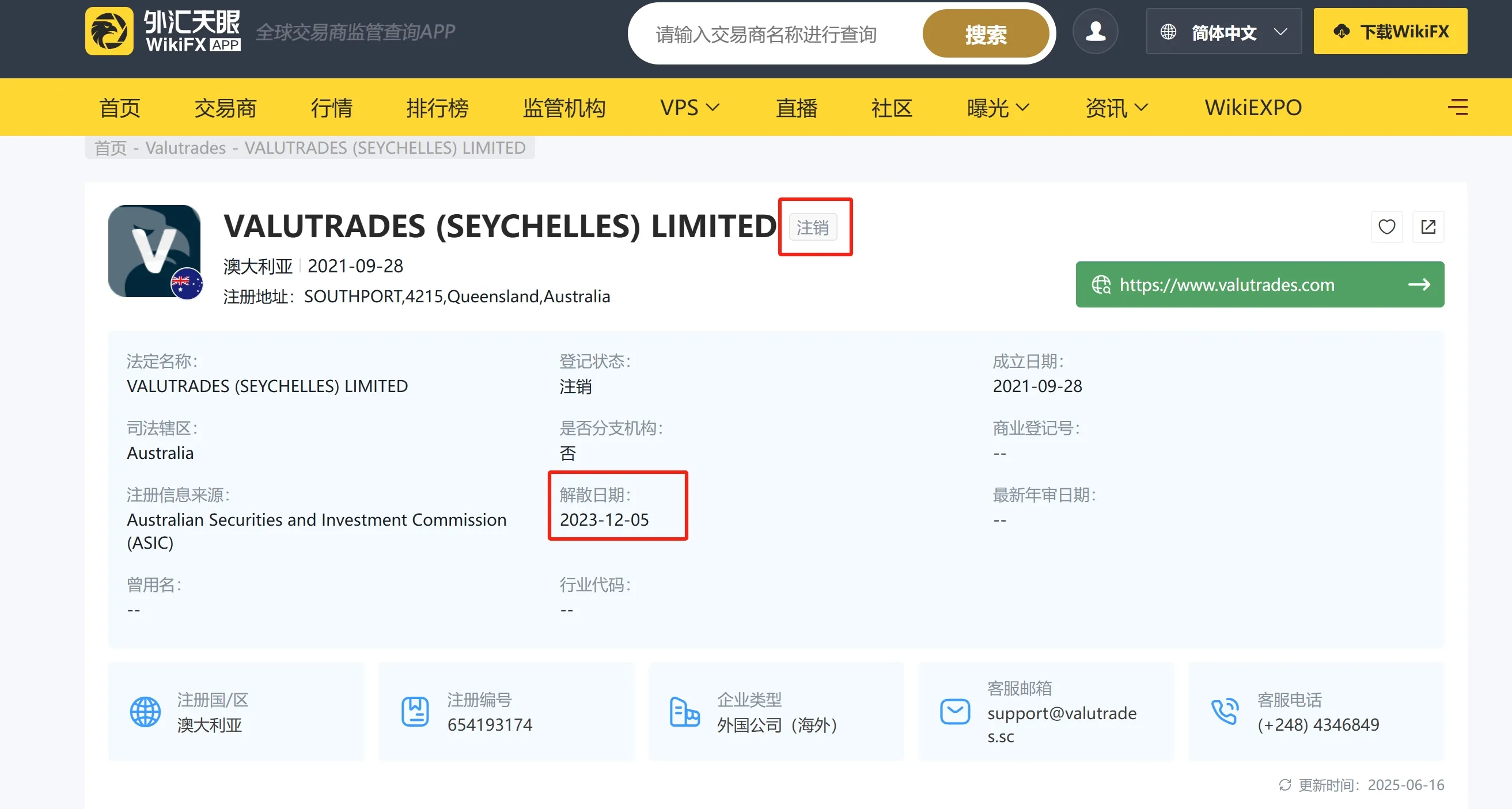This screenshot has width=1512, height=809.
Task: Click Valutrades in the breadcrumb trail
Action: pos(185,148)
